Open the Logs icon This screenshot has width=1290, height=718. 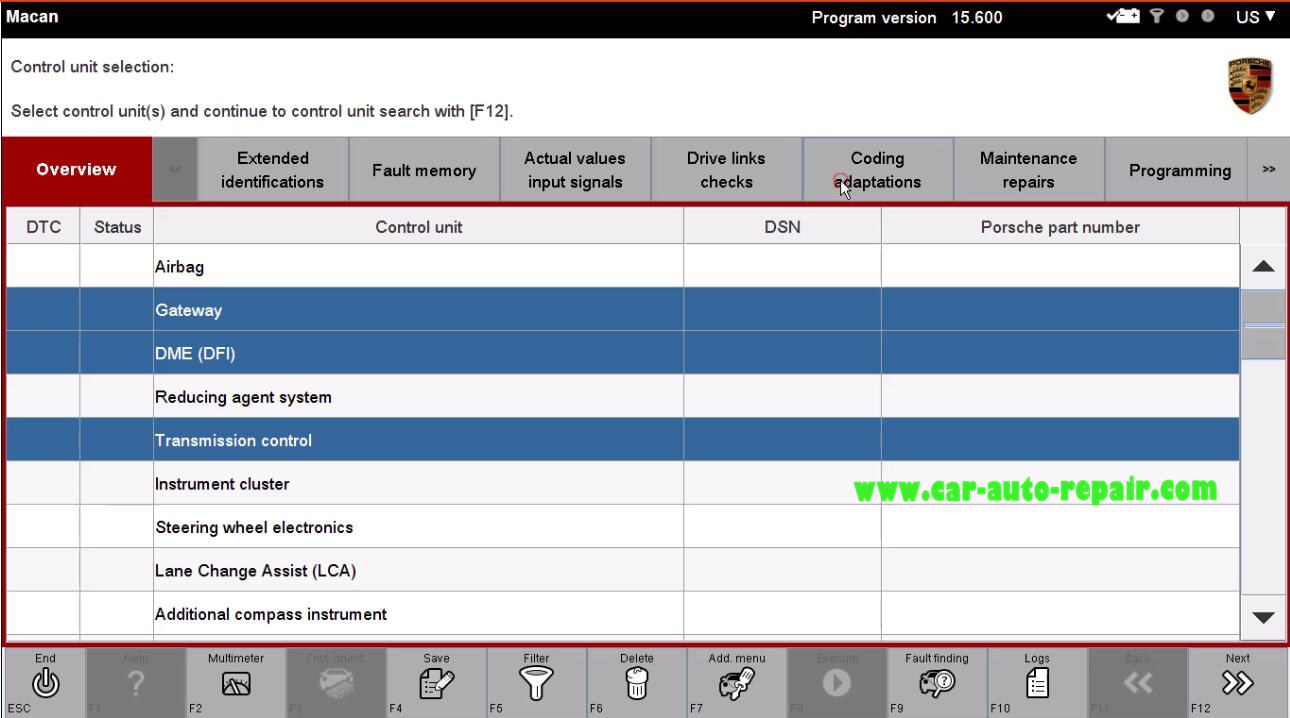click(1037, 682)
